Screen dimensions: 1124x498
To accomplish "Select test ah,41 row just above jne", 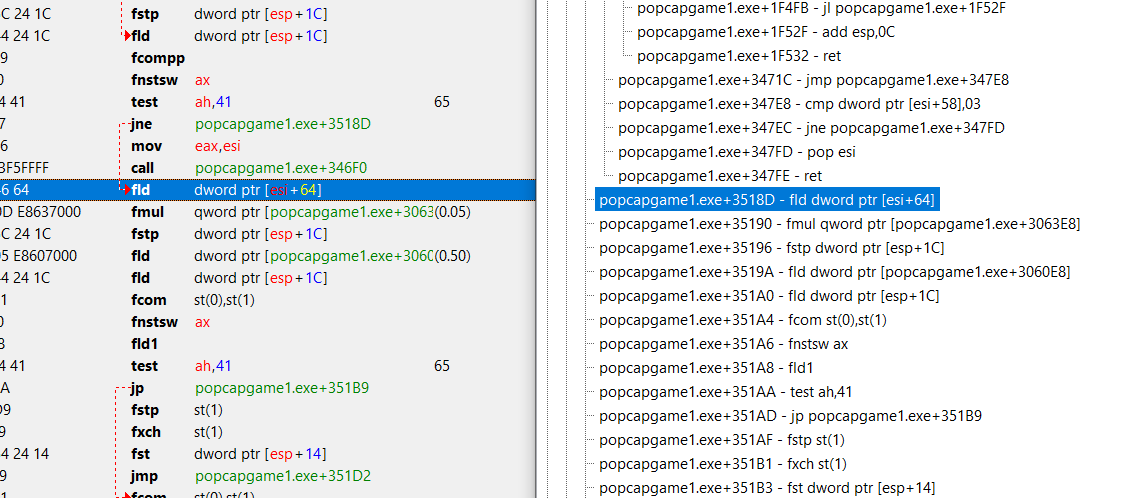I will point(267,102).
